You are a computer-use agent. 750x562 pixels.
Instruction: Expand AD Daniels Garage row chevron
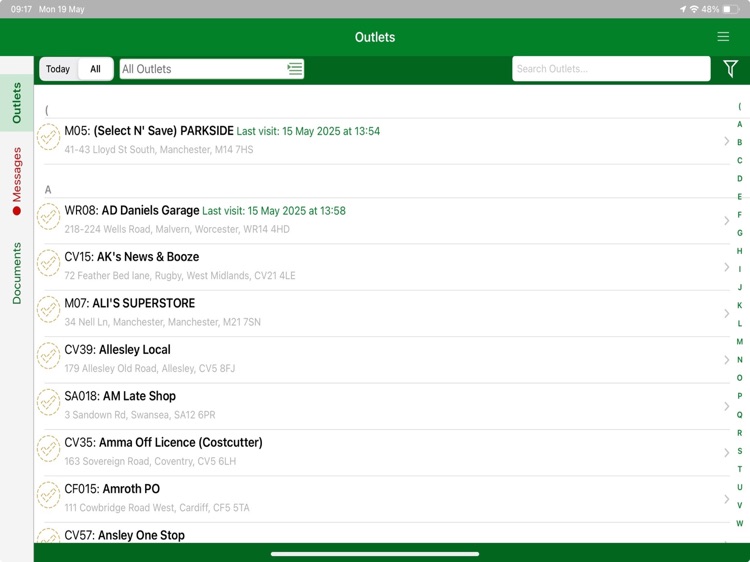[727, 221]
